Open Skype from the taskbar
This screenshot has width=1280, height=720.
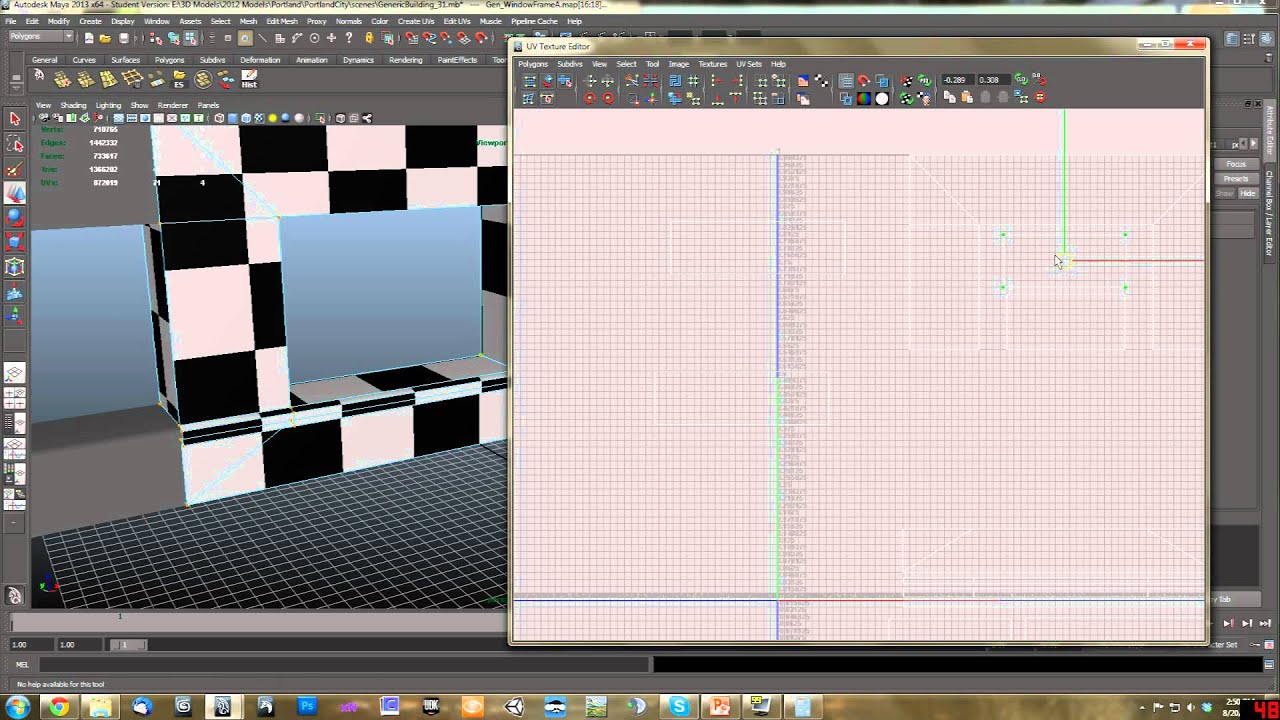(679, 707)
